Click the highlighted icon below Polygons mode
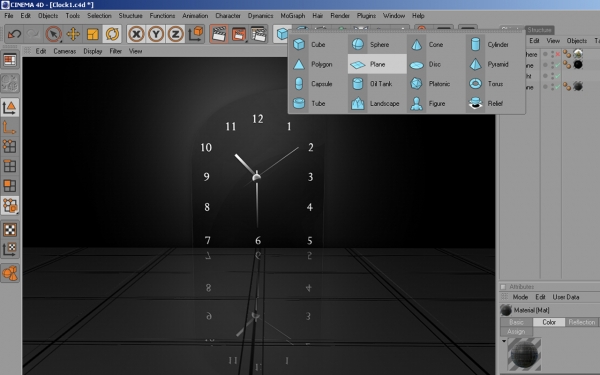Image resolution: width=600 pixels, height=375 pixels. click(x=10, y=205)
